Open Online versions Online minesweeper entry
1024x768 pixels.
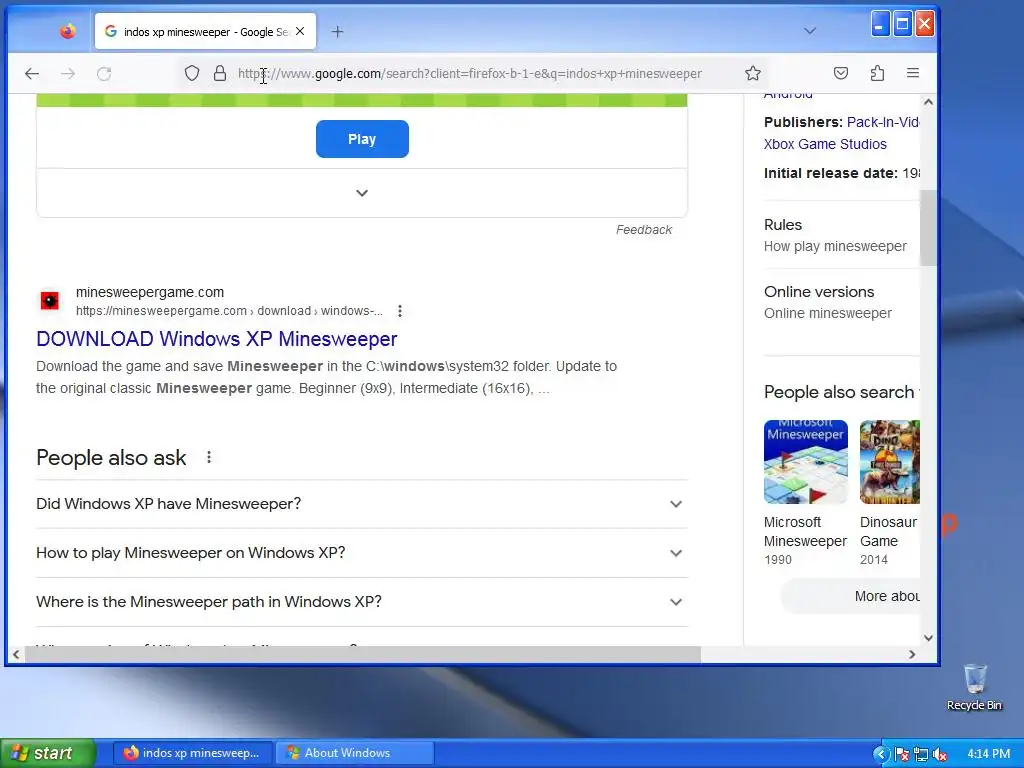click(x=842, y=302)
